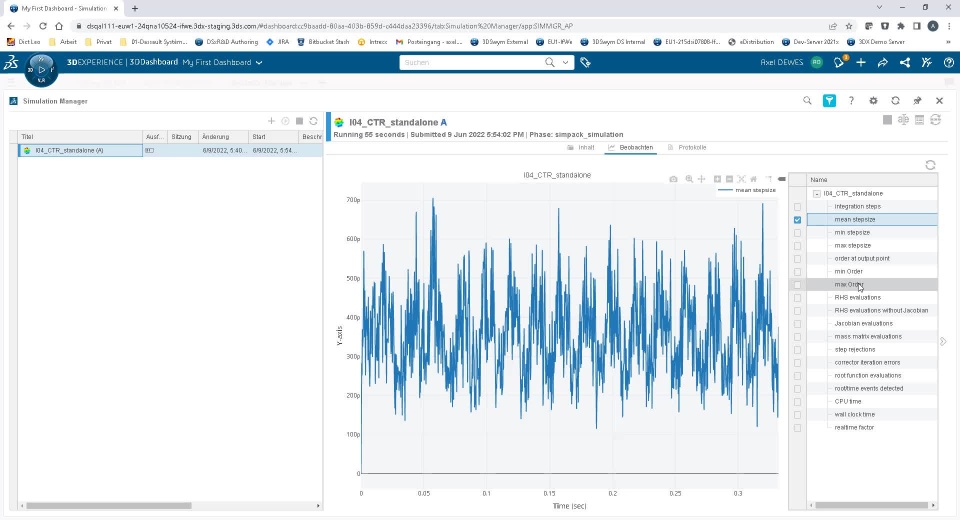Check the order at output point box
Viewport: 960px width, 520px height.
point(797,259)
